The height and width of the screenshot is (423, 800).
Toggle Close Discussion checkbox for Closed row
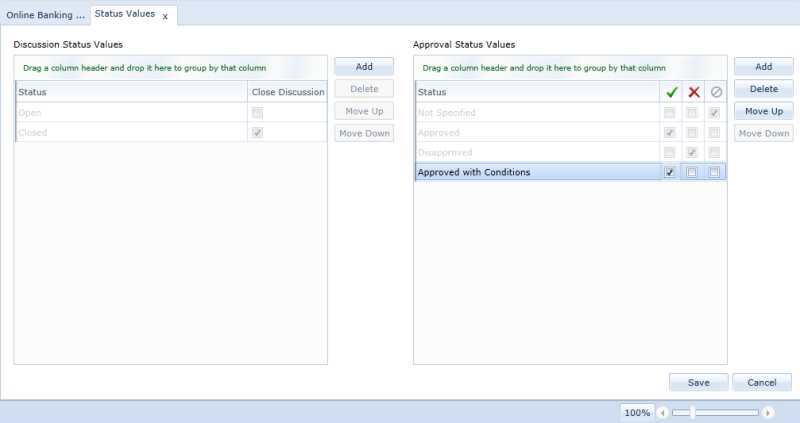pos(258,132)
